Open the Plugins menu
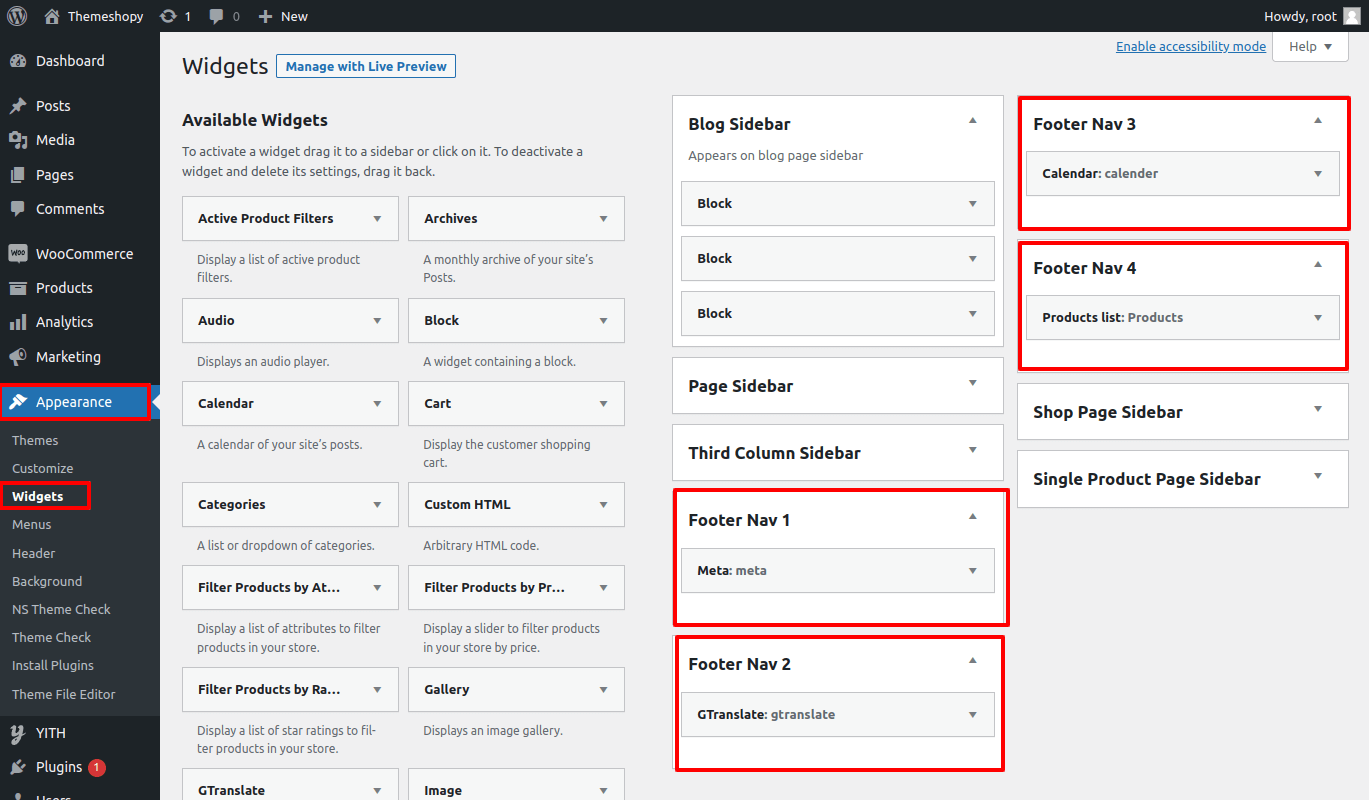Screen dimensions: 1369x800 pyautogui.click(x=59, y=767)
